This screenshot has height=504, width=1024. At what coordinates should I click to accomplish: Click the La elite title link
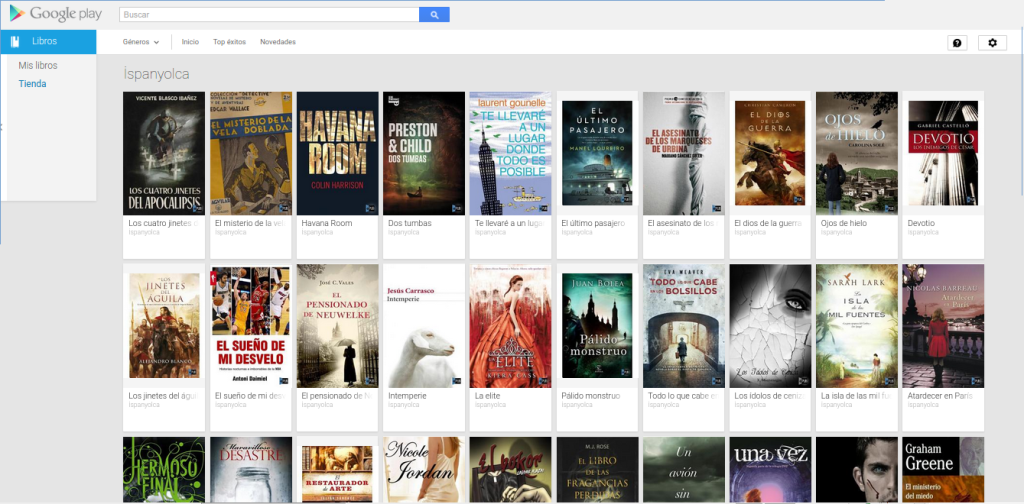tap(487, 396)
